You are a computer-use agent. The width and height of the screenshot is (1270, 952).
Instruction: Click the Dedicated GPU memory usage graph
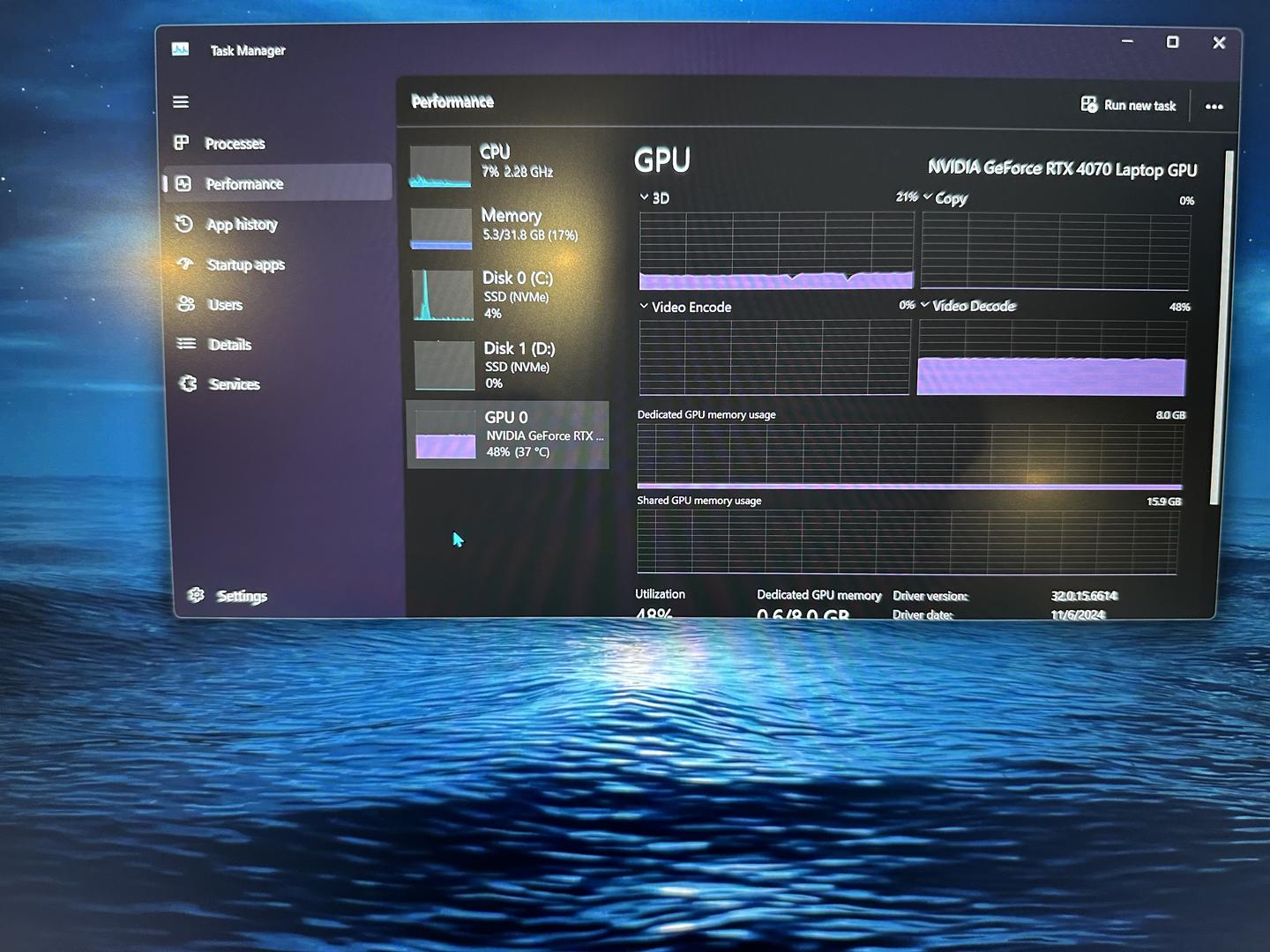click(x=909, y=457)
